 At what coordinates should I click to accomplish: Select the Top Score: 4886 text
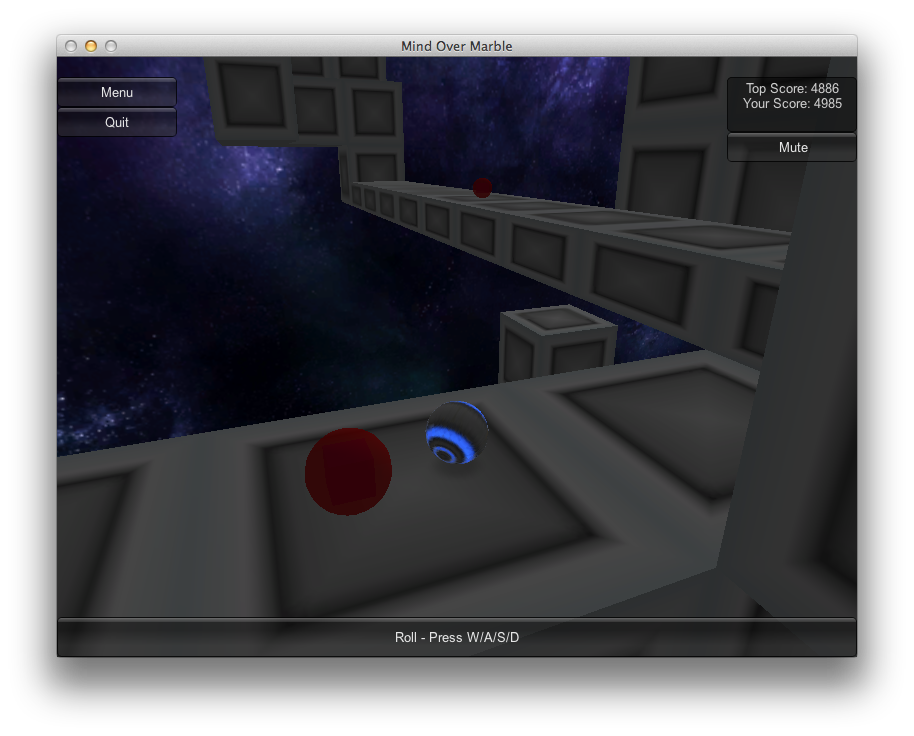coord(792,89)
